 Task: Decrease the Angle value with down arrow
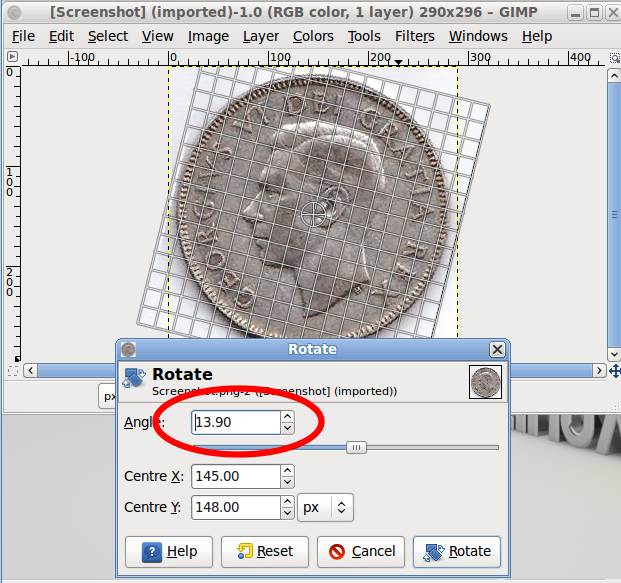288,428
